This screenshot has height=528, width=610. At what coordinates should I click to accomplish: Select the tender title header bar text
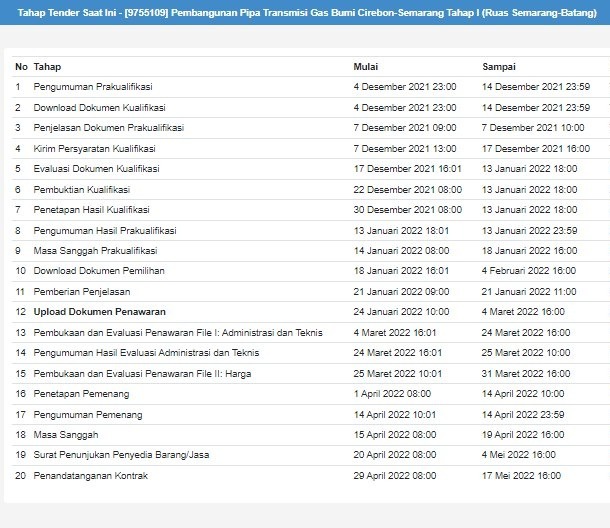pos(307,13)
